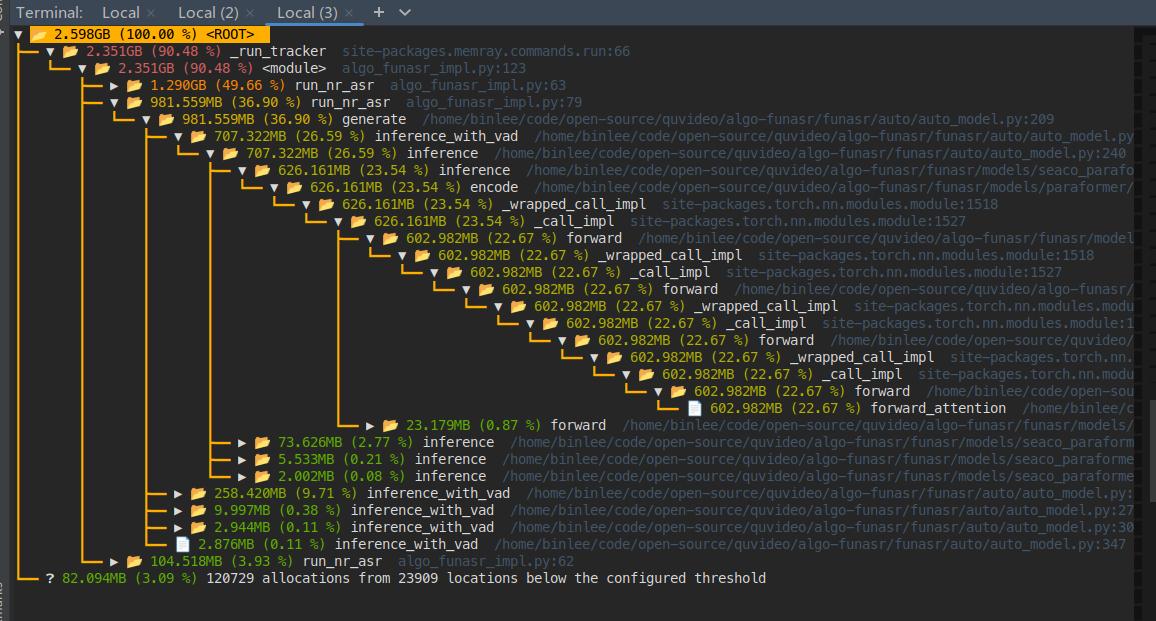
Task: Click the folder icon of 258.420MB inference_with_vad
Action: click(198, 493)
